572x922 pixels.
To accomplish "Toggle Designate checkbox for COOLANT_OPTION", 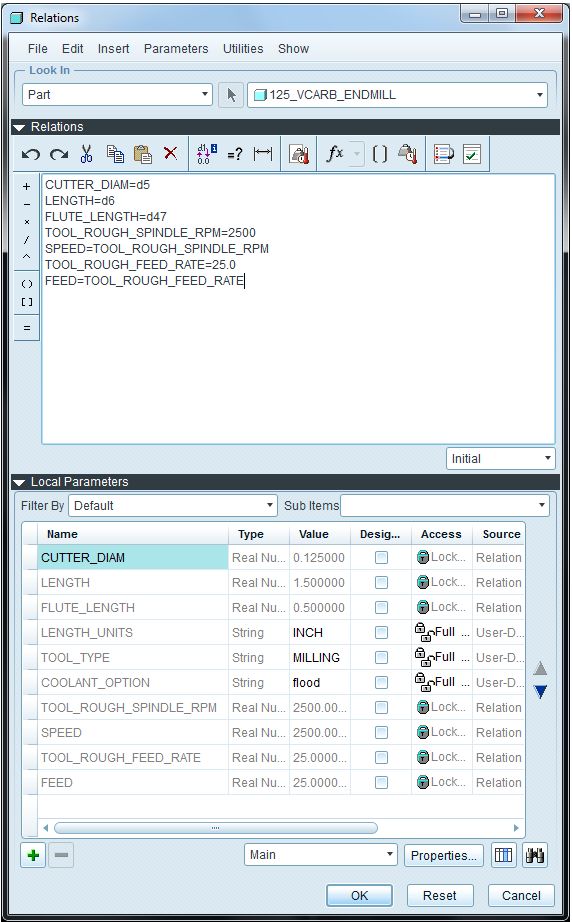I will pyautogui.click(x=382, y=683).
